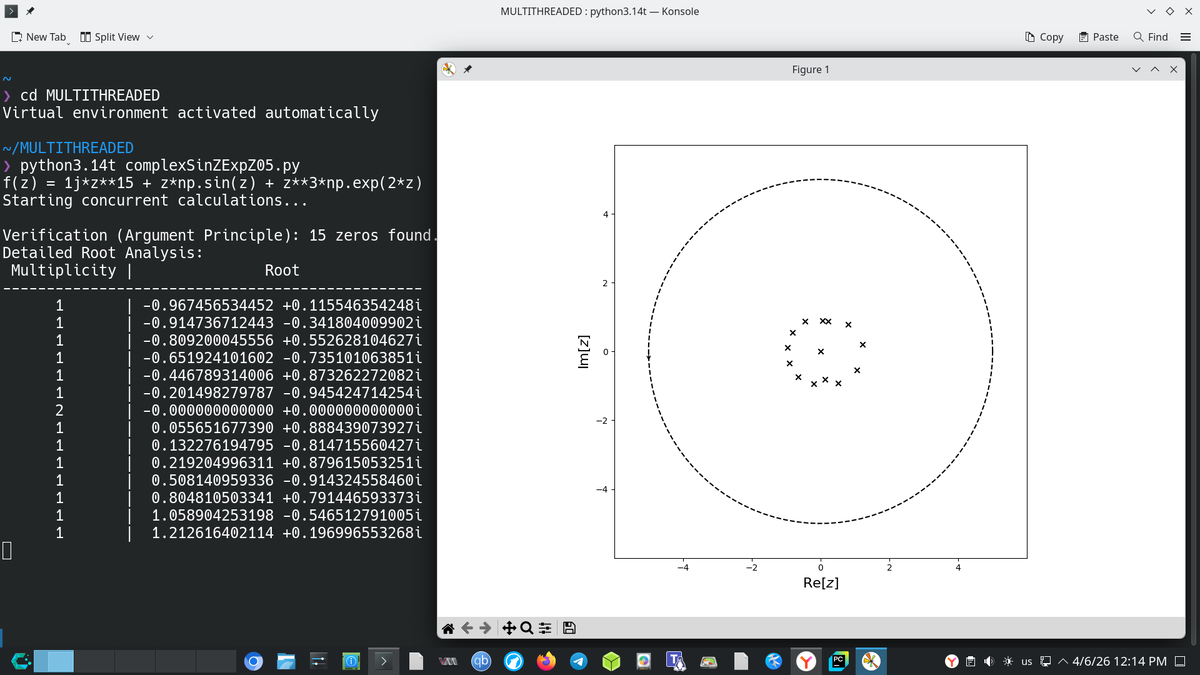Click the Yandex icon in system tray

(952, 661)
